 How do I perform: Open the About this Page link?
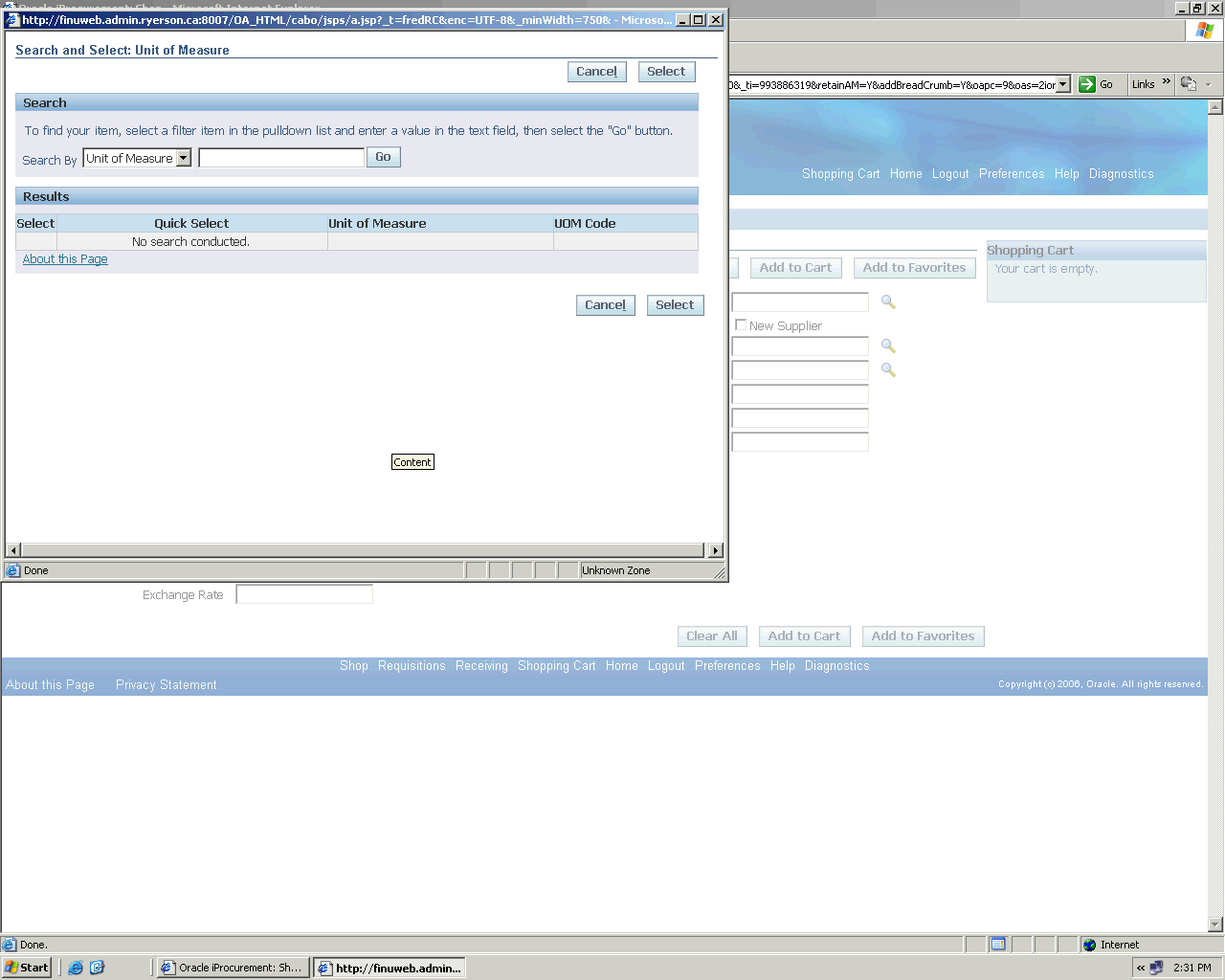[65, 259]
